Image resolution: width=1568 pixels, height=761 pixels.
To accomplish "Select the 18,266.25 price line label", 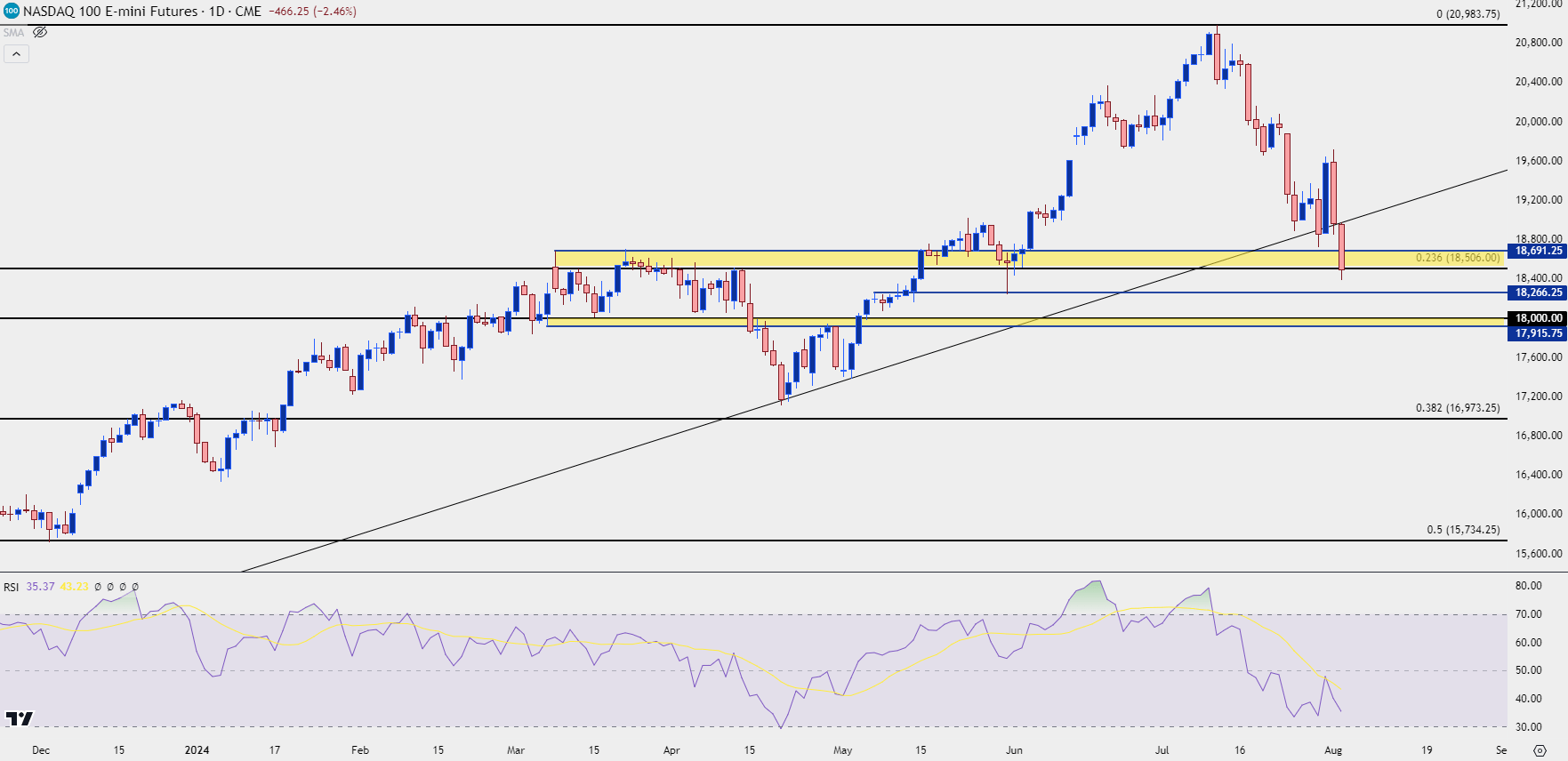I will pos(1538,292).
